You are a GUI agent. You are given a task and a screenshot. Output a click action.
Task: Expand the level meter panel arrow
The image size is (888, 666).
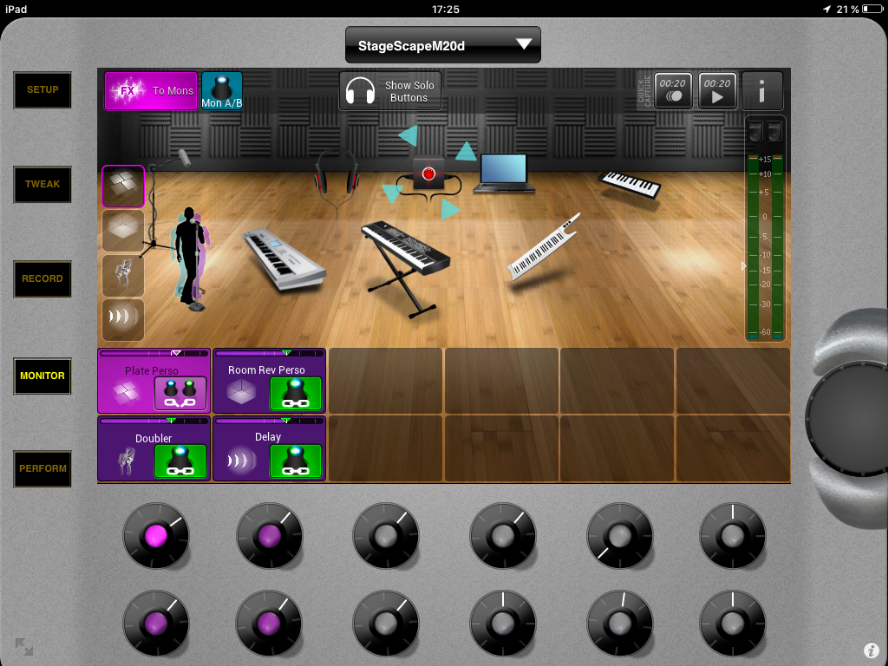pos(742,266)
